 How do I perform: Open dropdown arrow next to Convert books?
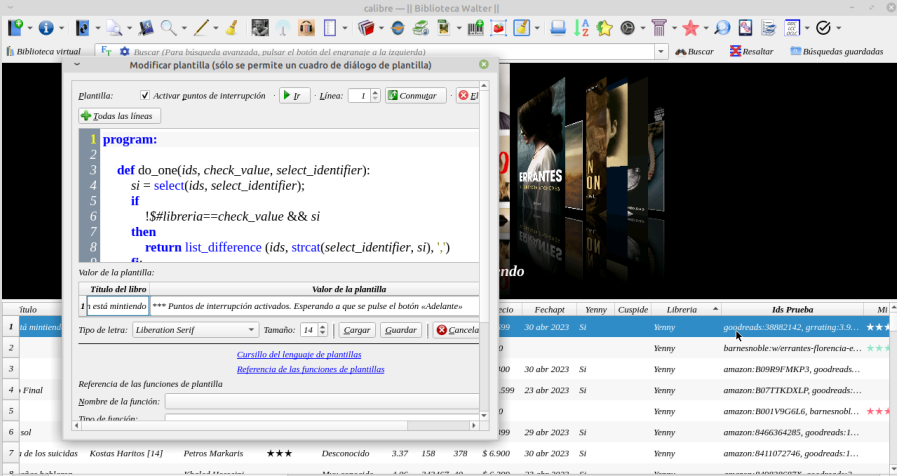point(97,27)
